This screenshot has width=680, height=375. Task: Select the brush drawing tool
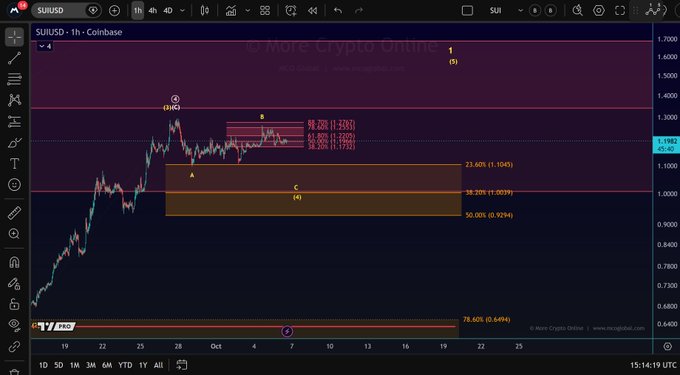coord(14,143)
